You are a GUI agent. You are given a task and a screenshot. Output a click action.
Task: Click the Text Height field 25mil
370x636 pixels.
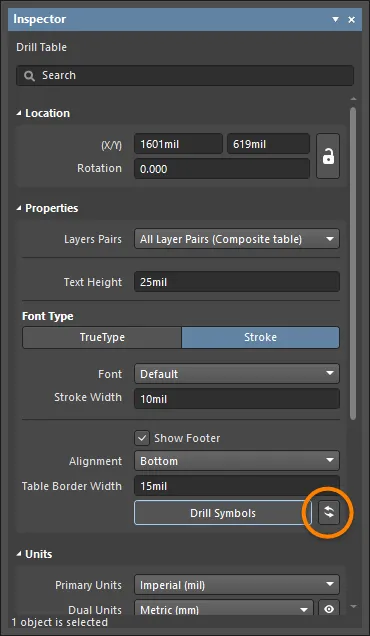(x=237, y=282)
